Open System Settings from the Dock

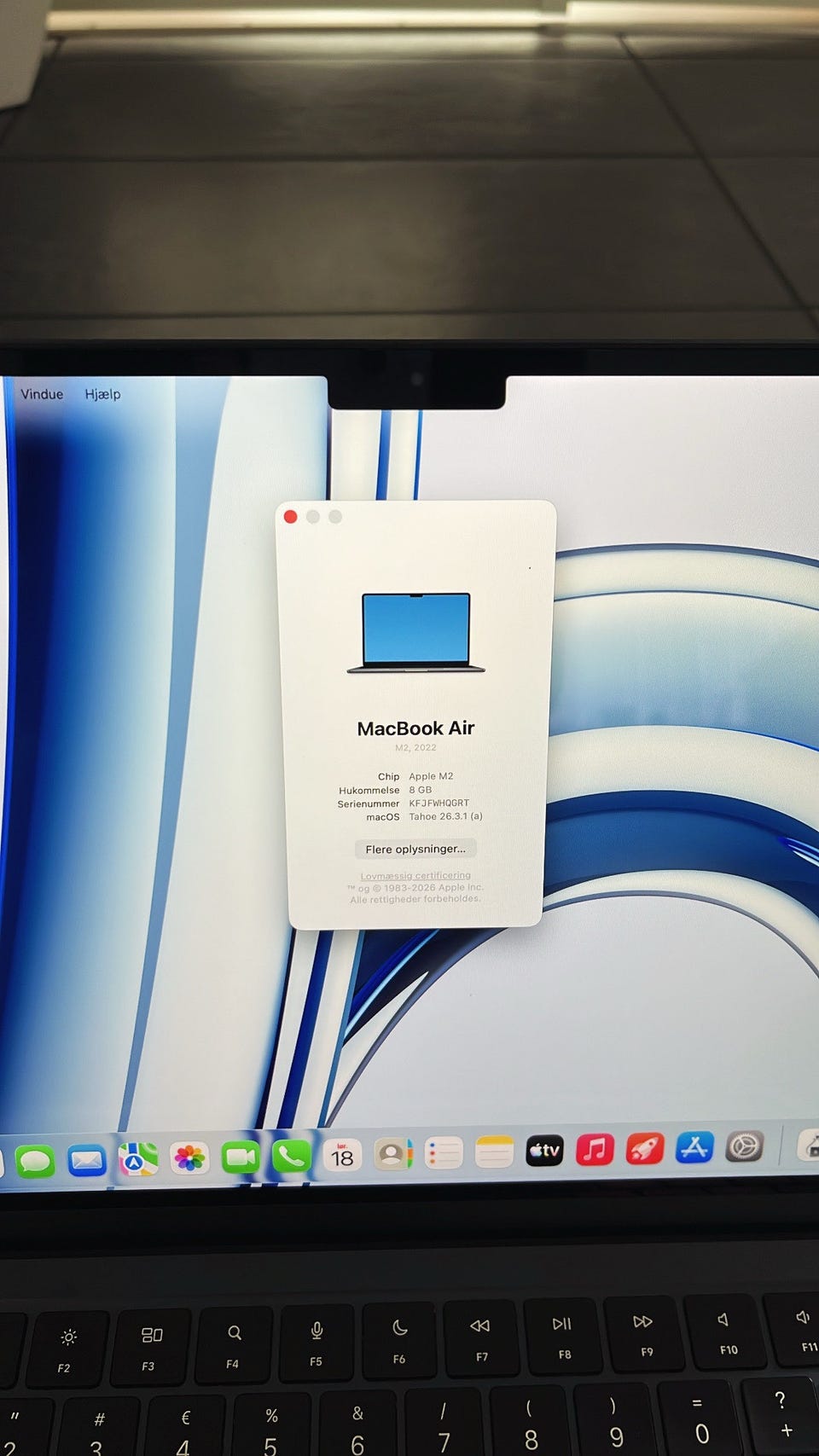click(x=744, y=1146)
